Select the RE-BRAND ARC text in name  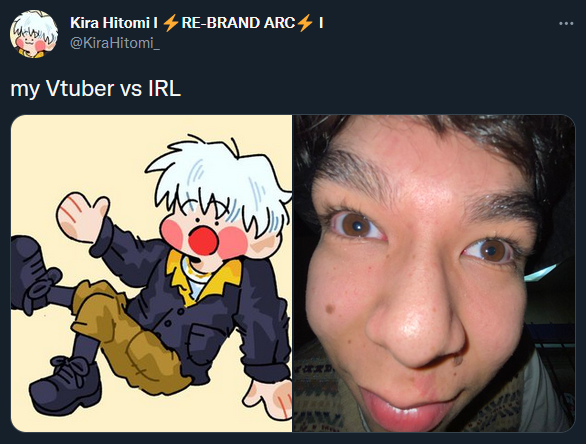[238, 23]
